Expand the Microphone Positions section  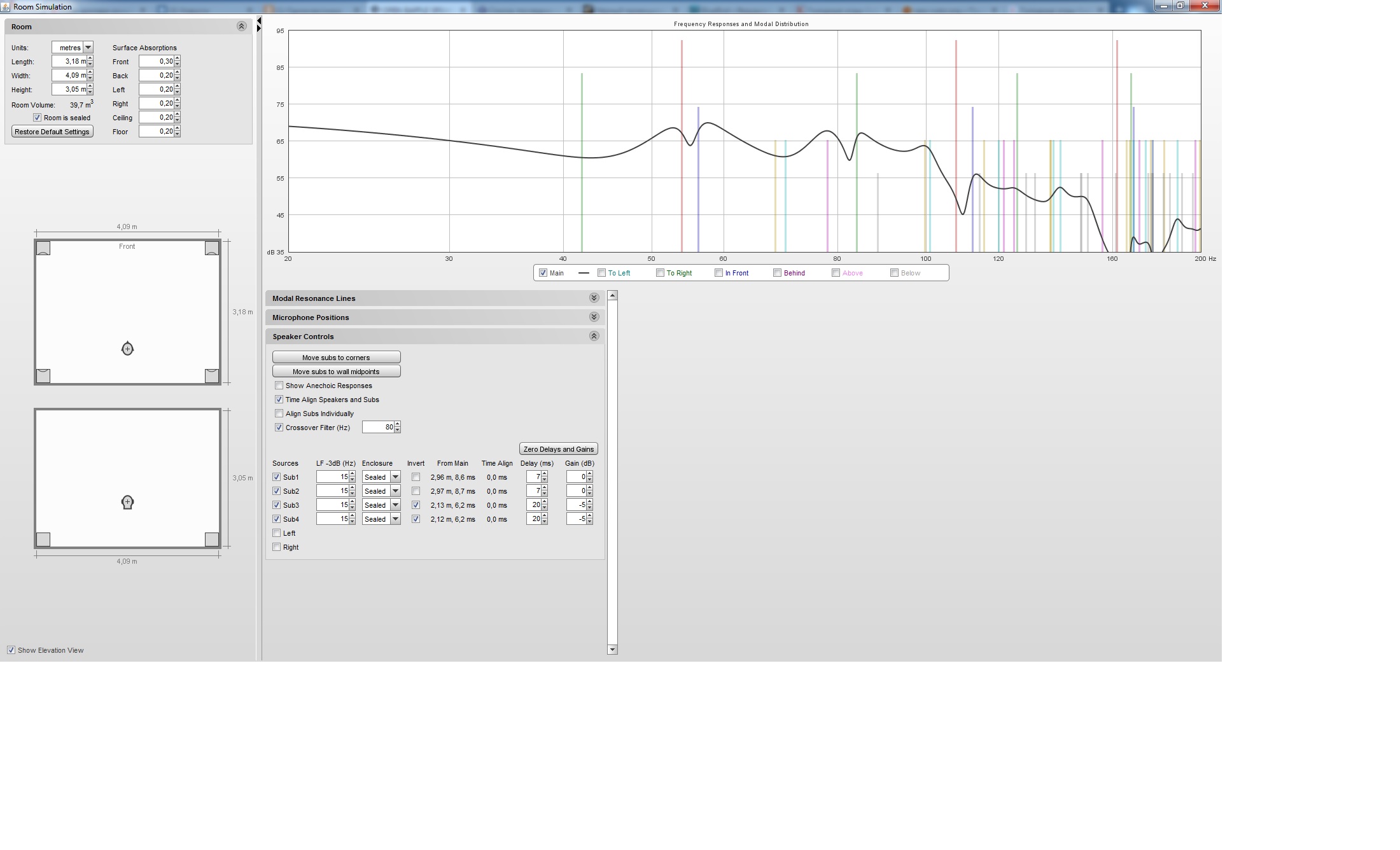pyautogui.click(x=594, y=317)
